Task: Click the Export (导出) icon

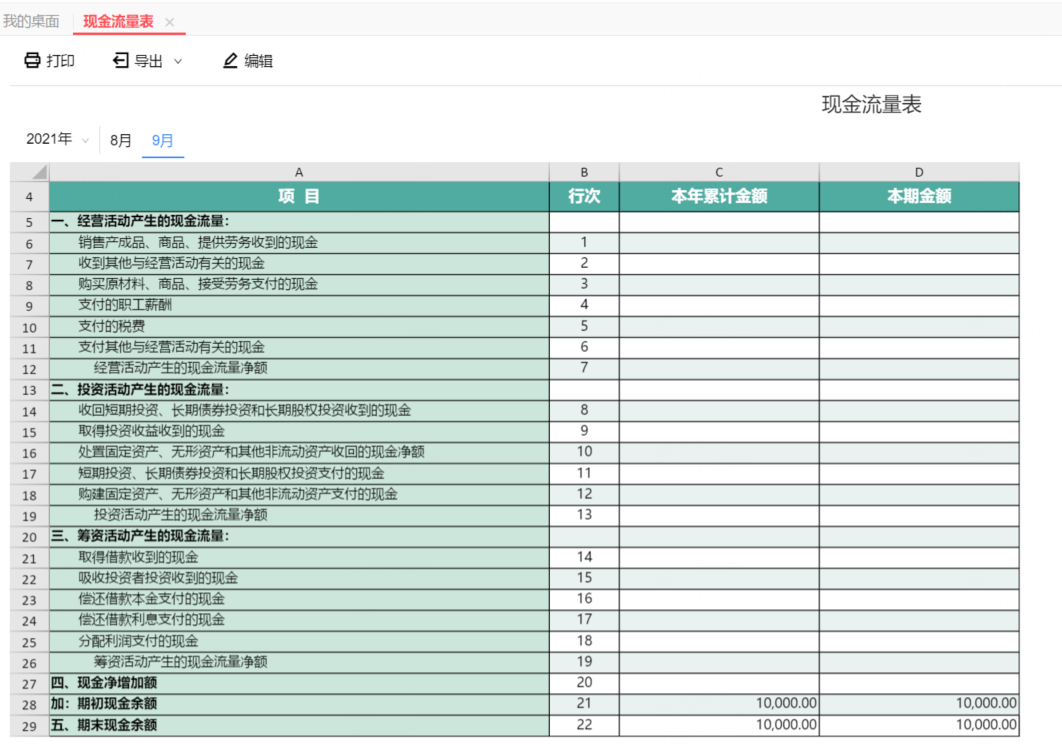Action: [x=121, y=61]
